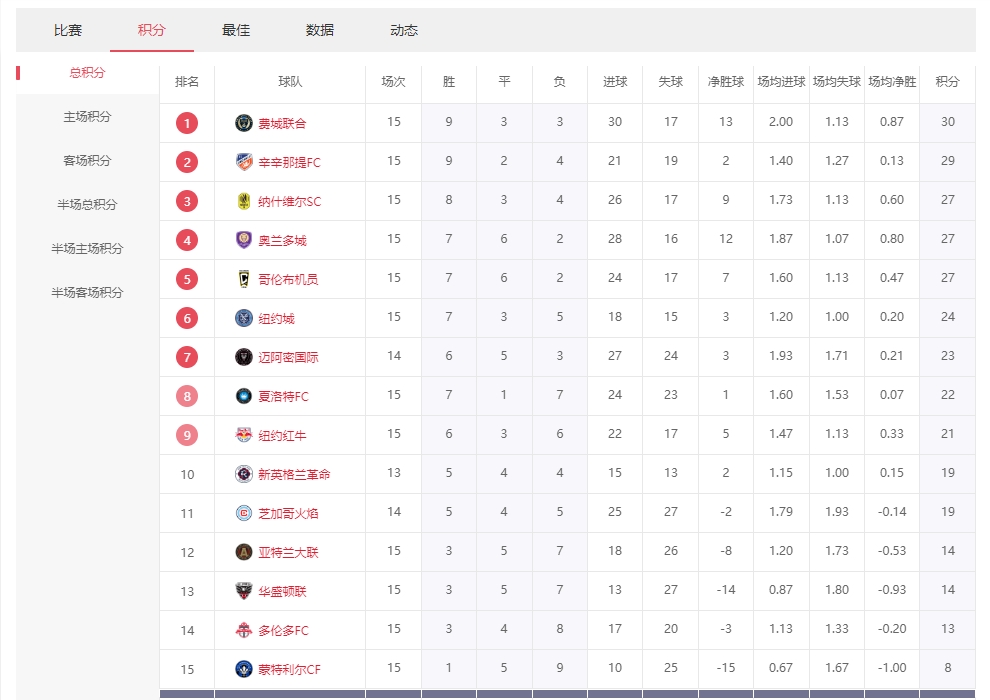The height and width of the screenshot is (700, 990).
Task: Click the Toronto FC team crest
Action: click(x=243, y=630)
